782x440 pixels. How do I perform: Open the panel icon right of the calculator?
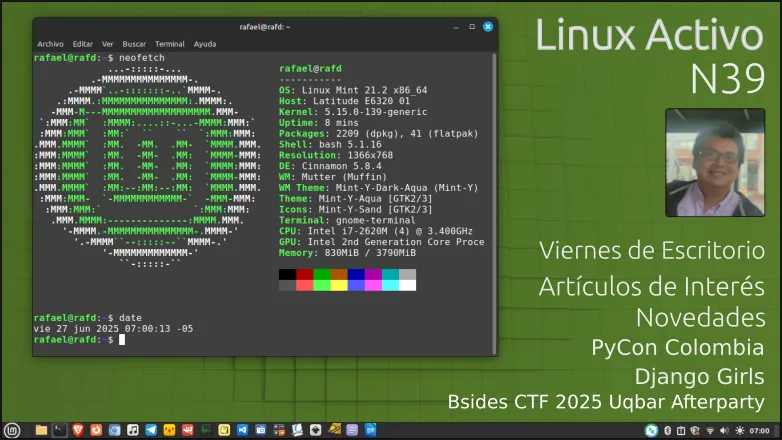pos(297,430)
